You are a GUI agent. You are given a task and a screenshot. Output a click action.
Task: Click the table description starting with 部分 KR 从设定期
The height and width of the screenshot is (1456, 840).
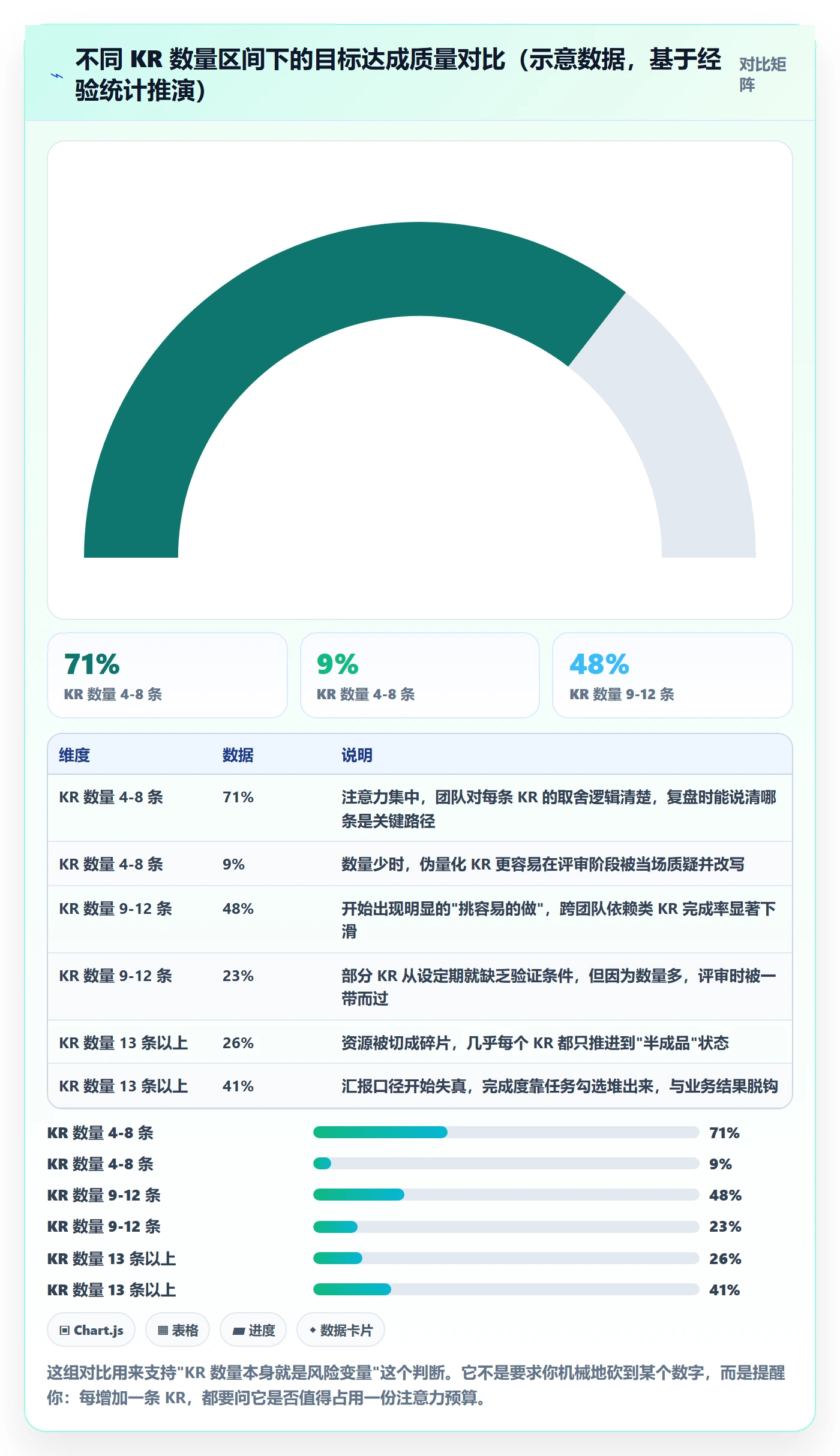click(x=559, y=987)
